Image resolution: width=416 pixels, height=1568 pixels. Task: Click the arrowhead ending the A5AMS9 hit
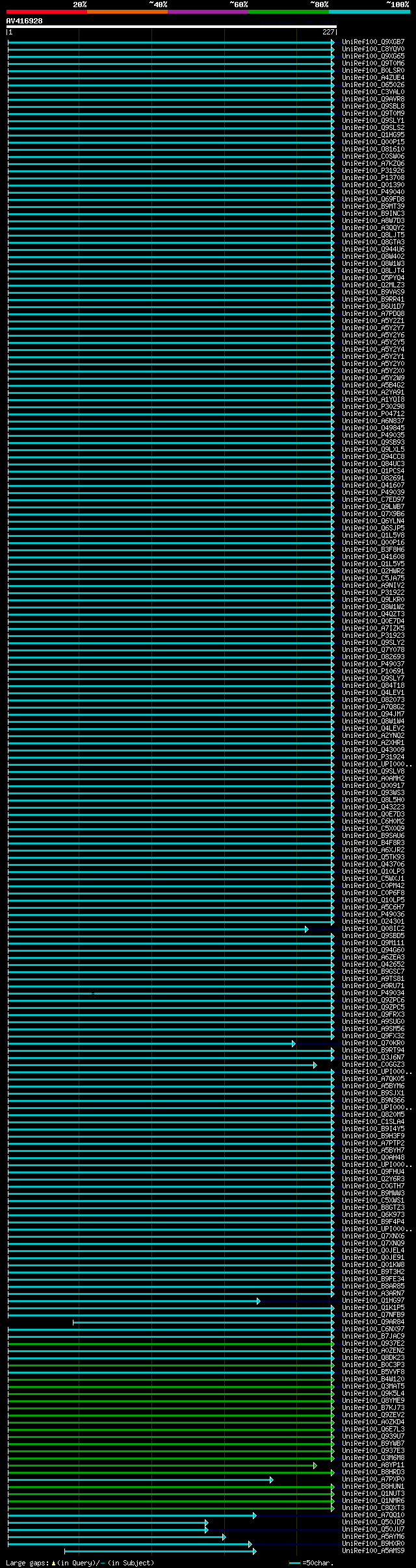pos(255,1551)
